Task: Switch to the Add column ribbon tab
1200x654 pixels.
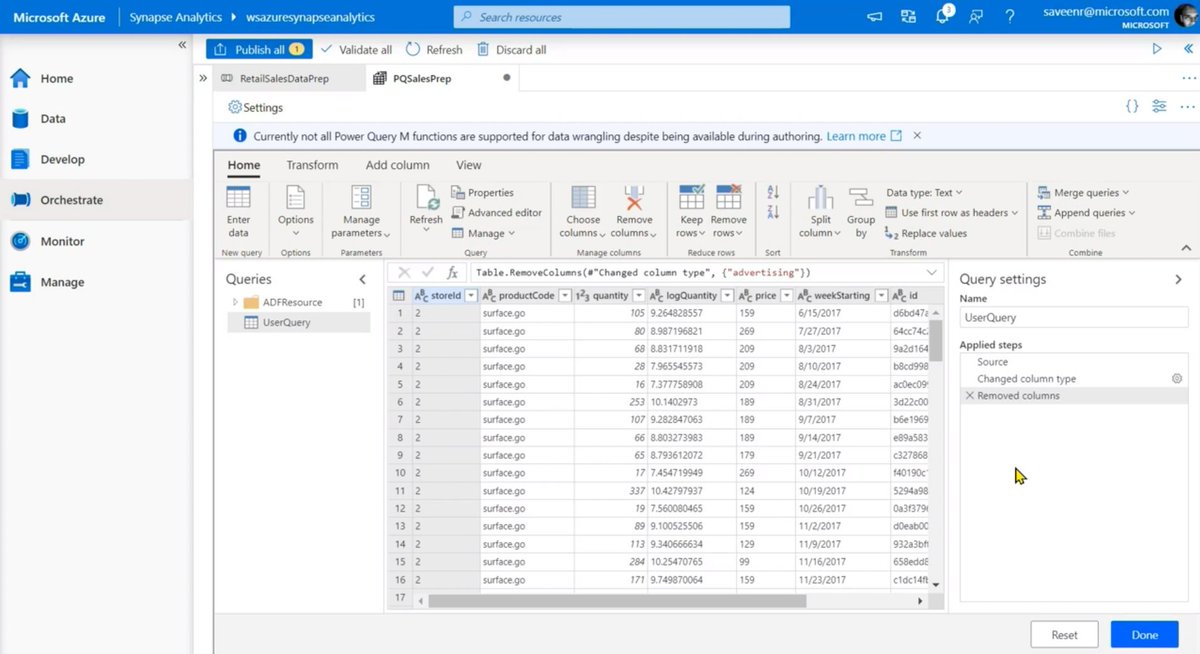Action: 397,165
